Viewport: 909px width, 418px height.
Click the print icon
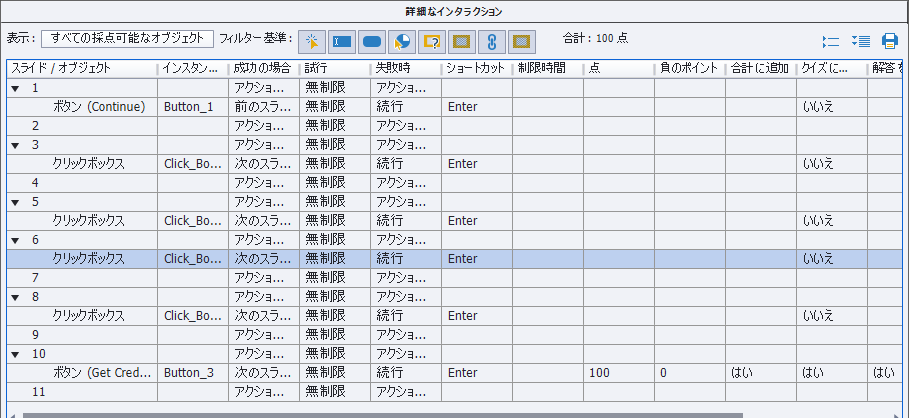890,41
